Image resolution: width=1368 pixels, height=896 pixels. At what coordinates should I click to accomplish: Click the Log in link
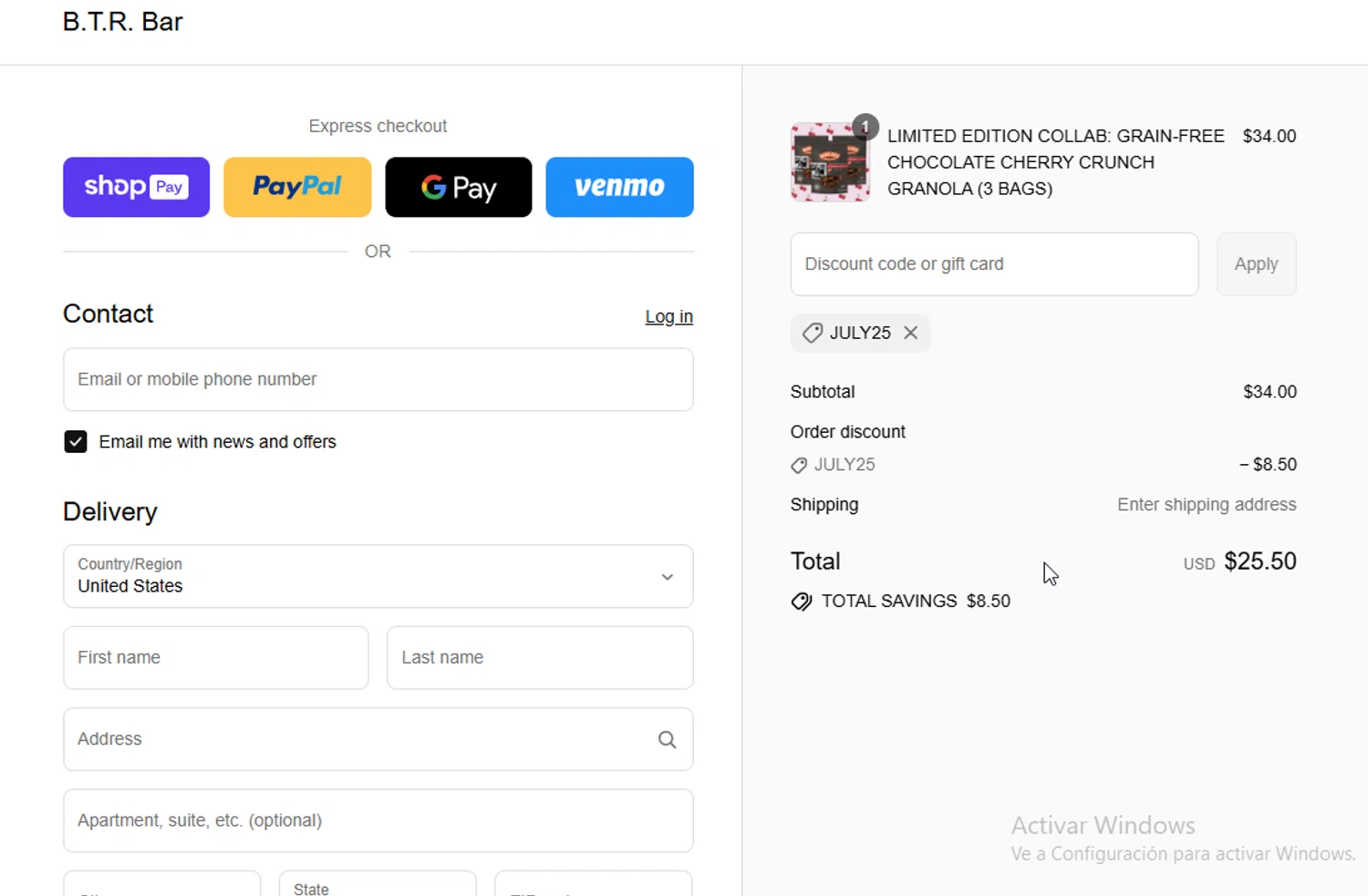click(x=668, y=316)
